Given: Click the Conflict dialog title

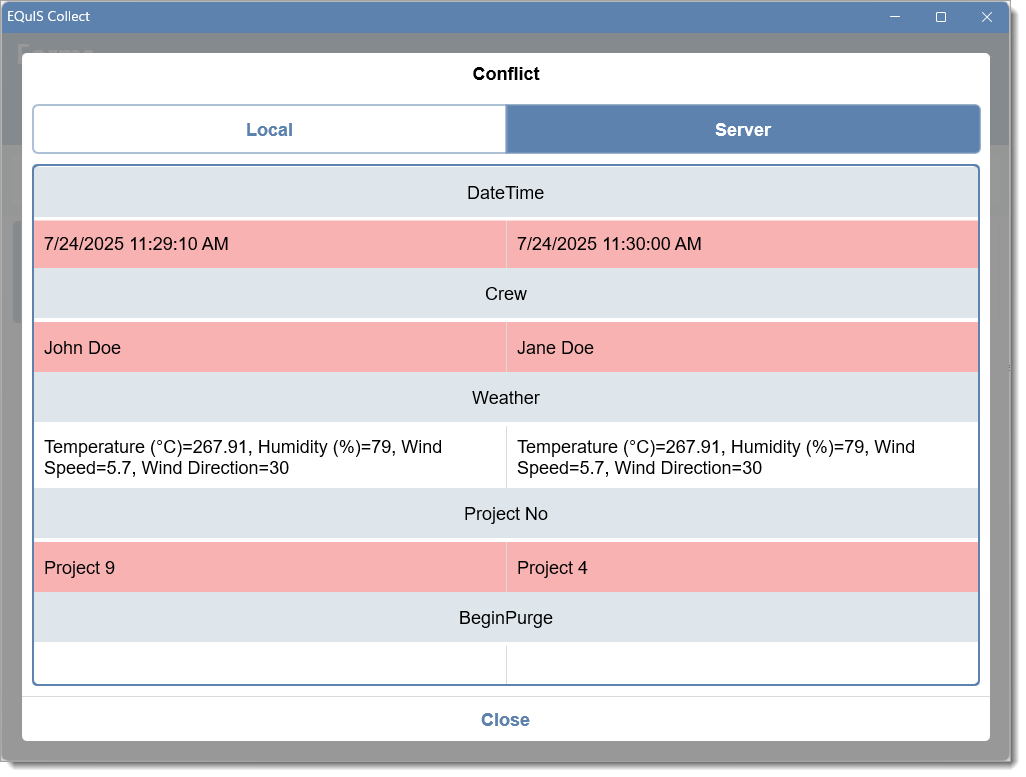Looking at the screenshot, I should coord(506,73).
